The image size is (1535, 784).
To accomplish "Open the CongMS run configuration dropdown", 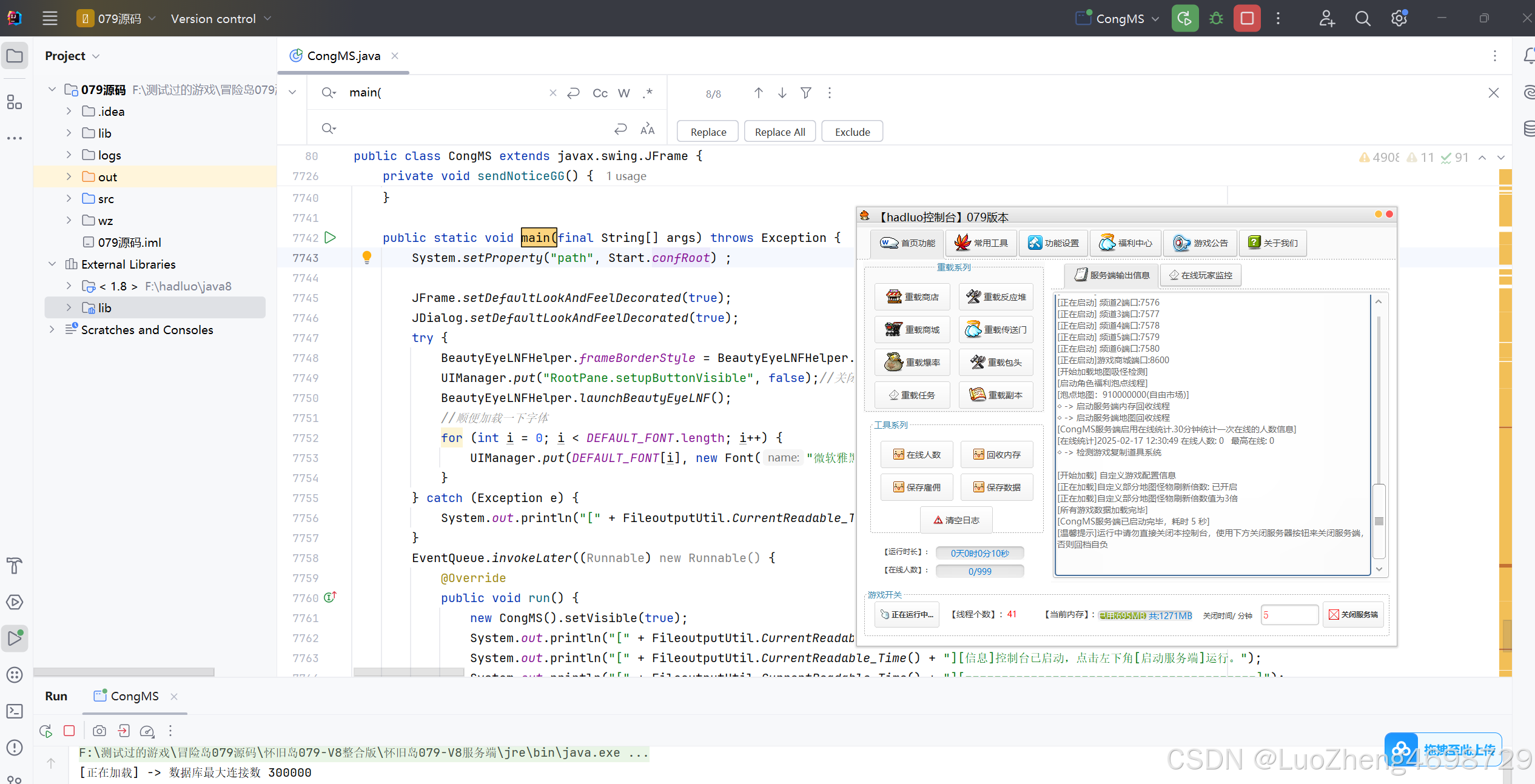I will (1119, 19).
